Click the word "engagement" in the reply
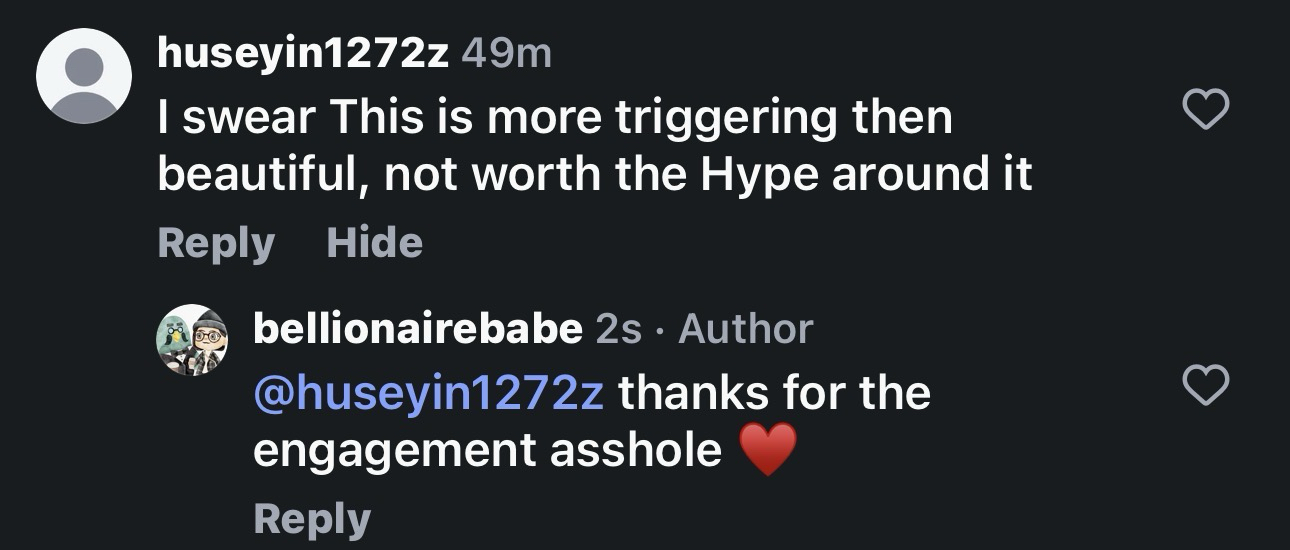This screenshot has width=1290, height=550. (393, 450)
